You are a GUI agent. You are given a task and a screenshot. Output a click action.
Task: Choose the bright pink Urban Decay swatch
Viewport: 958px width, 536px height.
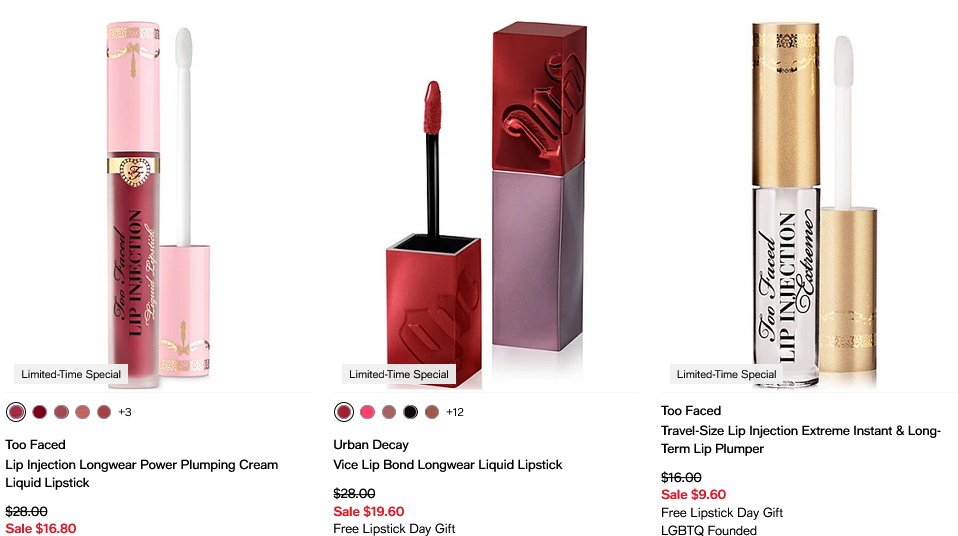pyautogui.click(x=367, y=412)
